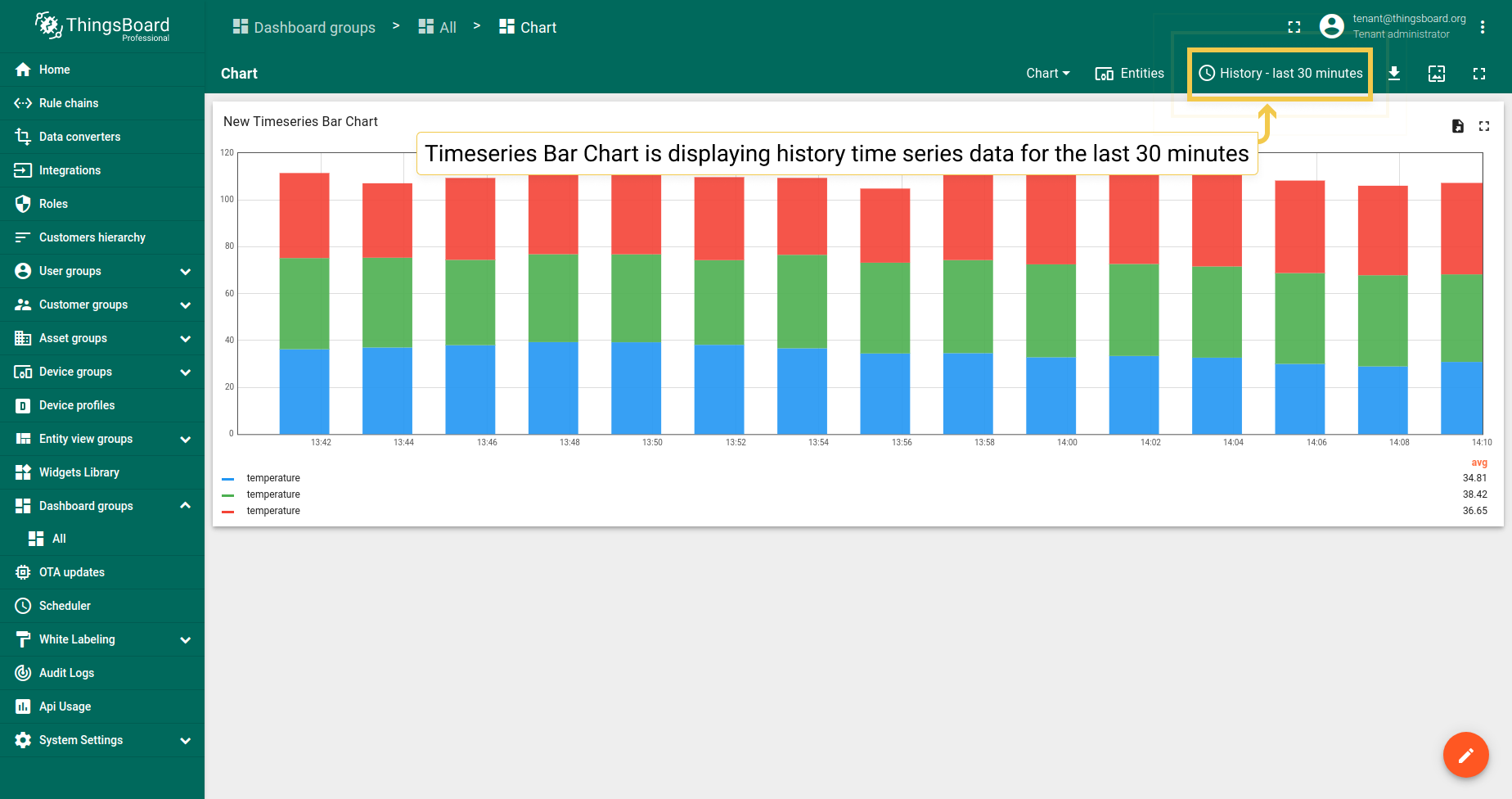Open the History - last 30 minutes timewindow
The height and width of the screenshot is (799, 1512).
click(1280, 74)
